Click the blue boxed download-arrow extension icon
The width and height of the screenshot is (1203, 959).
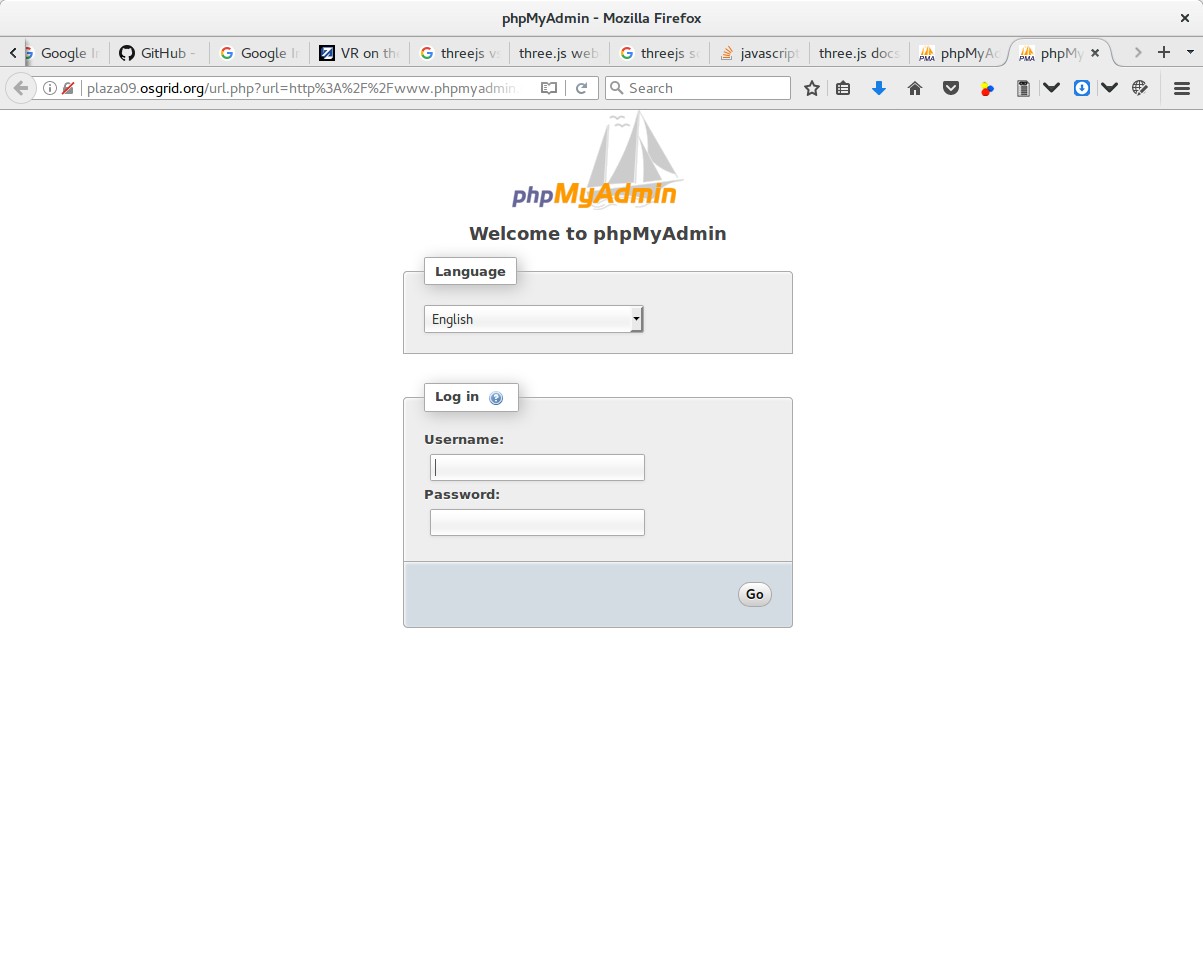(1081, 88)
